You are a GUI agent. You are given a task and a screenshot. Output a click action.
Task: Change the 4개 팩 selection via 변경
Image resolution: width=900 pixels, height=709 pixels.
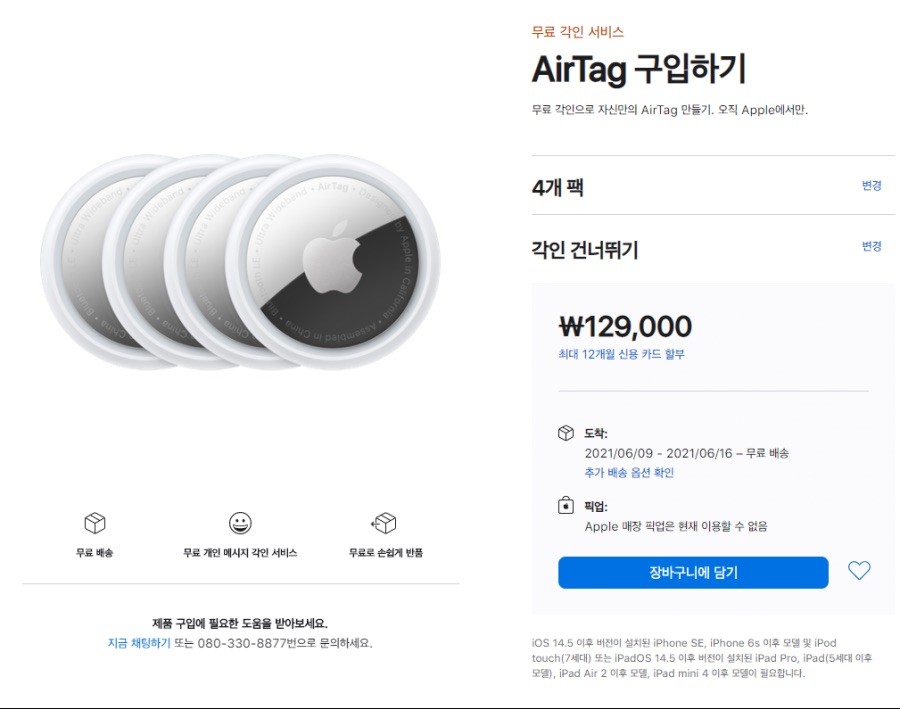871,185
